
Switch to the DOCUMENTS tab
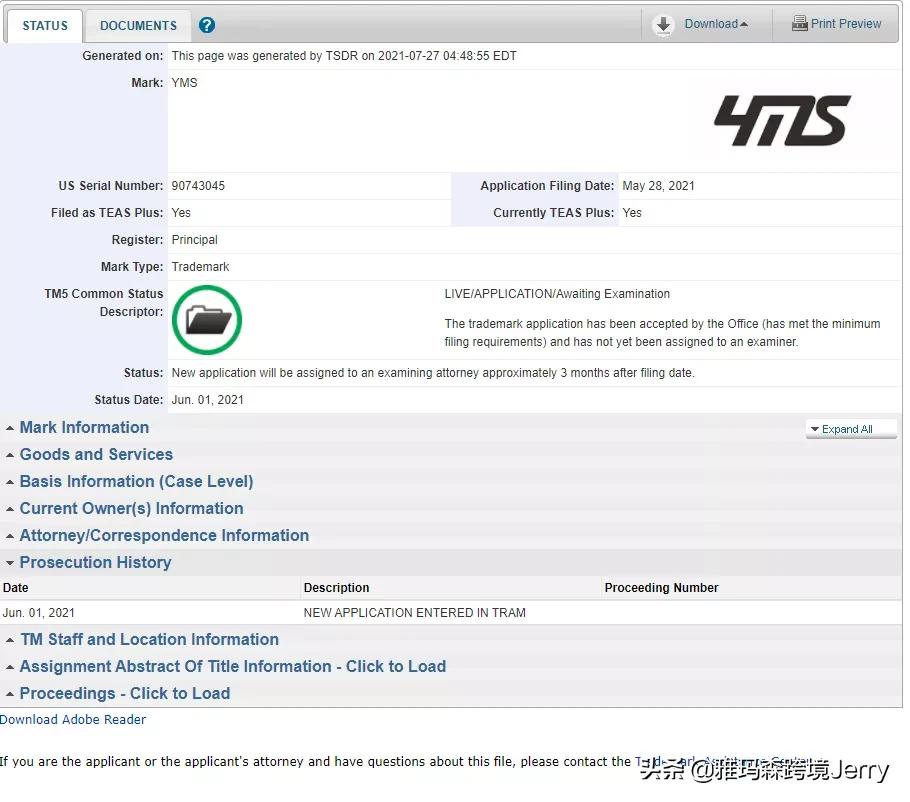[x=138, y=26]
